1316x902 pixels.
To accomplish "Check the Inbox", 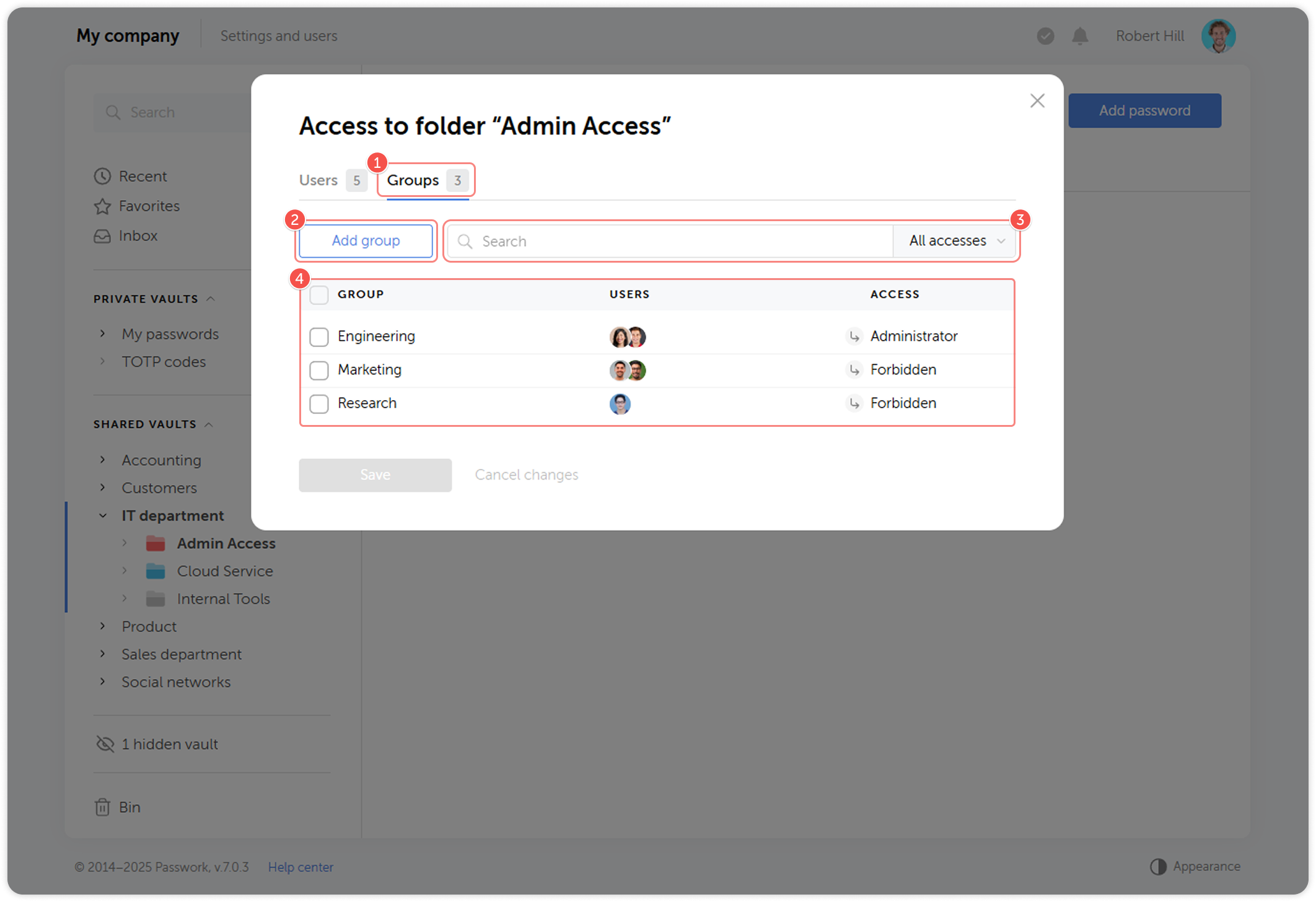I will 138,235.
